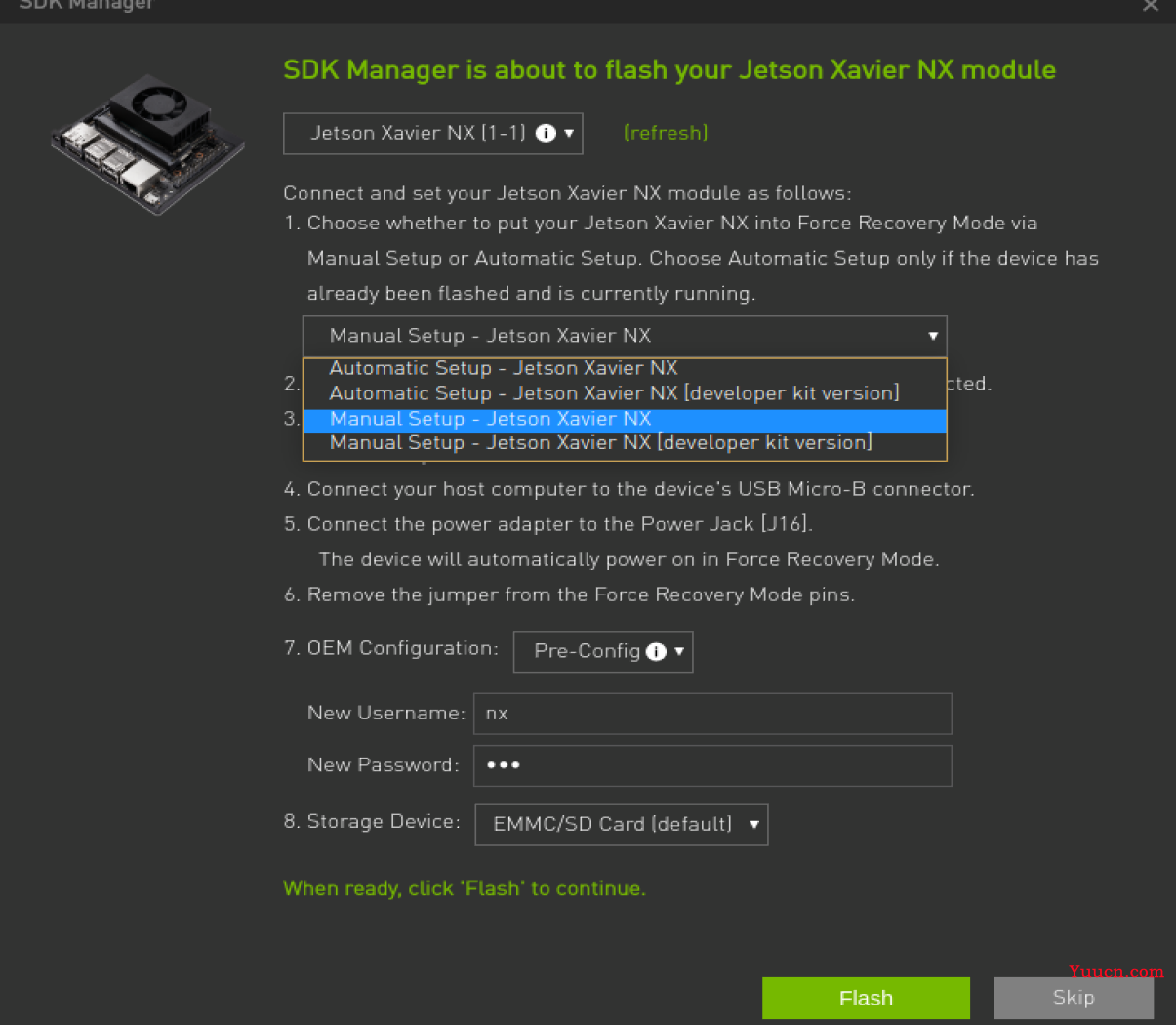Click 'When ready, click Flash to continue' text
This screenshot has width=1176, height=1025.
pyautogui.click(x=465, y=888)
